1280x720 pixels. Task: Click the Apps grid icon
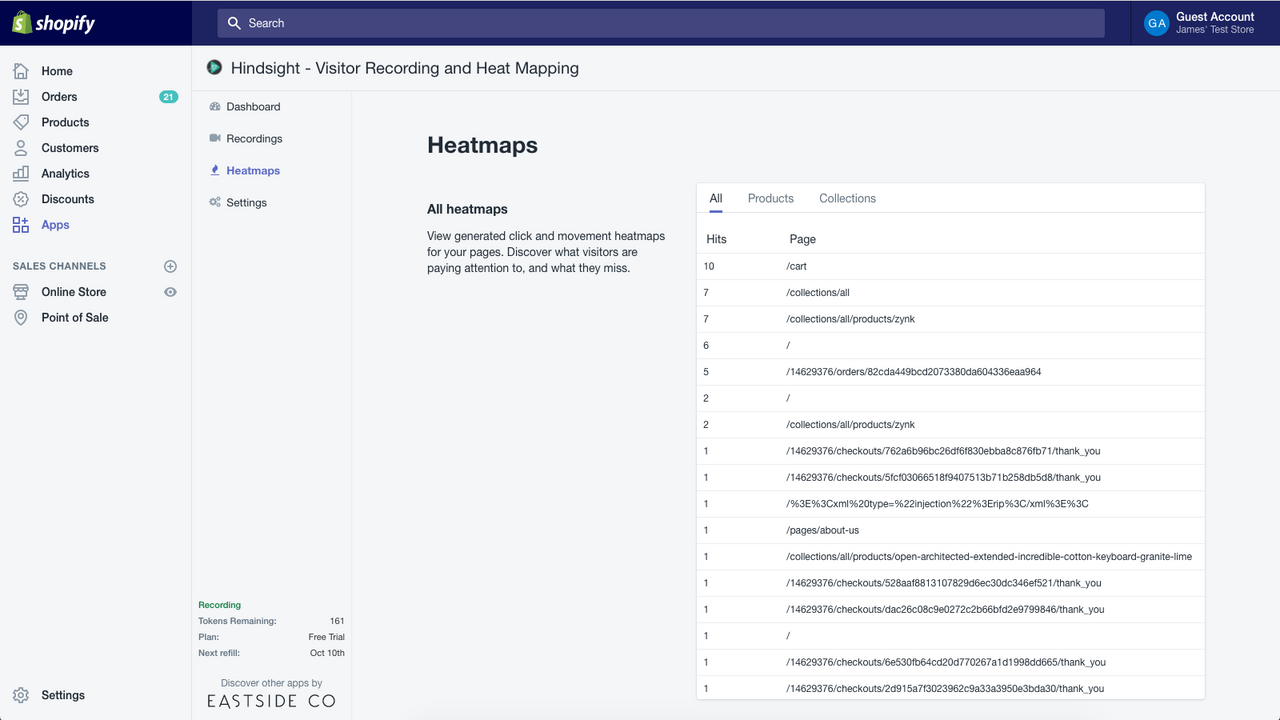click(21, 225)
